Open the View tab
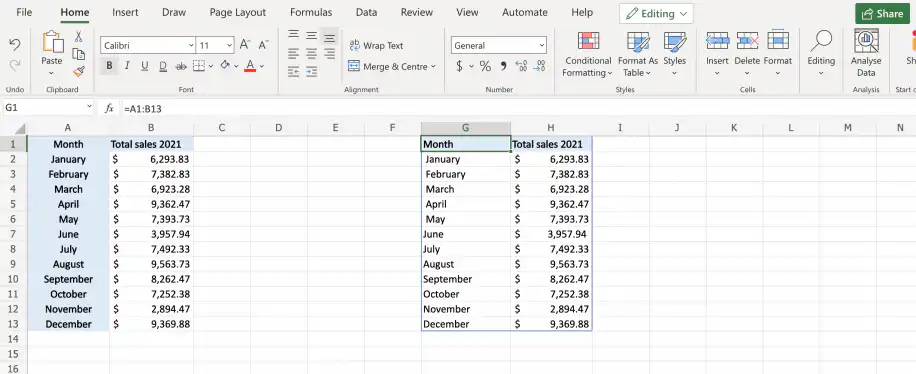916x374 pixels. (x=467, y=12)
